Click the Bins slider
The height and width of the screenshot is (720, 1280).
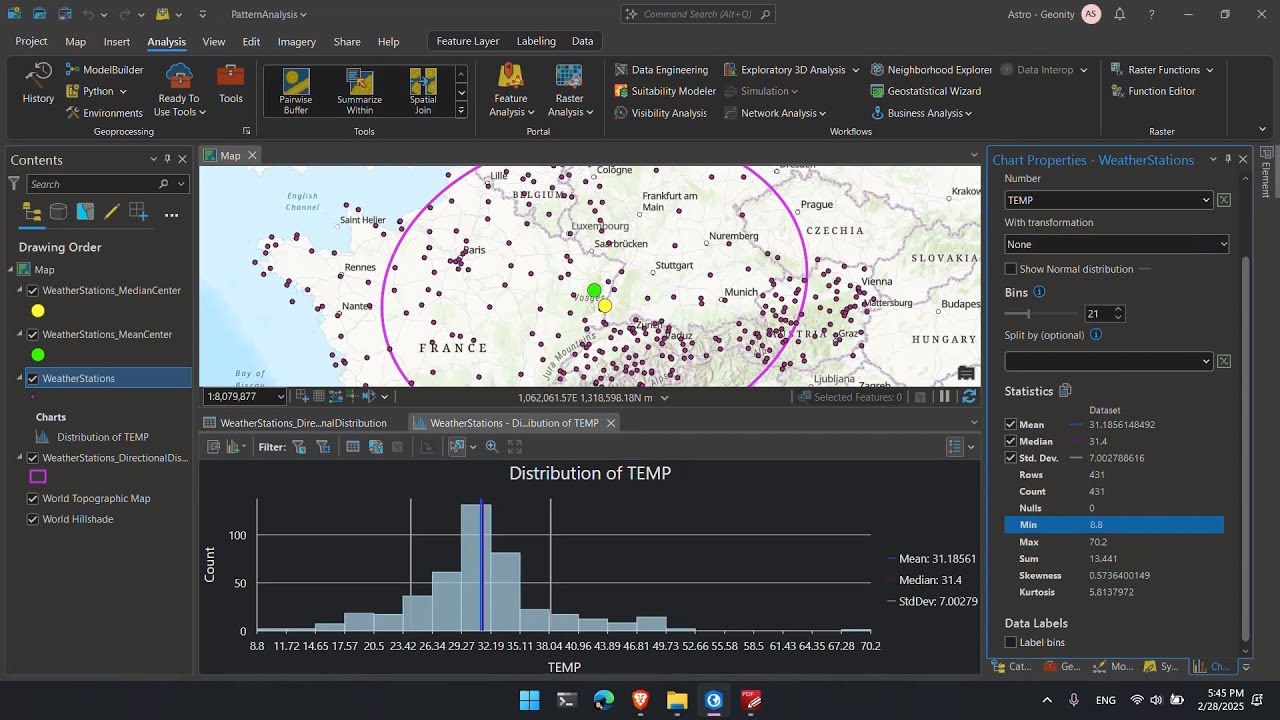[x=1040, y=314]
